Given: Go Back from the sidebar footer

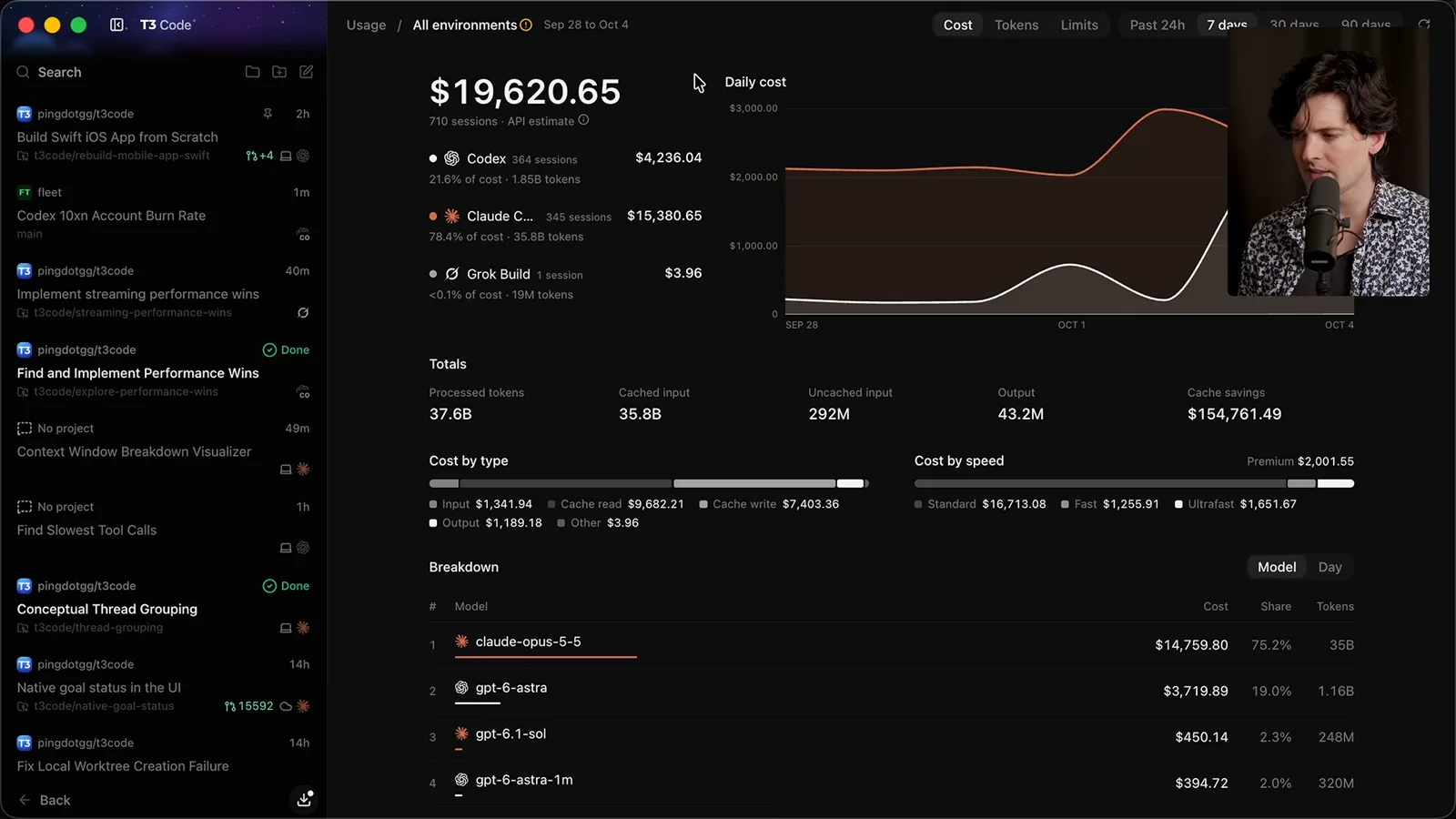Looking at the screenshot, I should click(x=45, y=800).
